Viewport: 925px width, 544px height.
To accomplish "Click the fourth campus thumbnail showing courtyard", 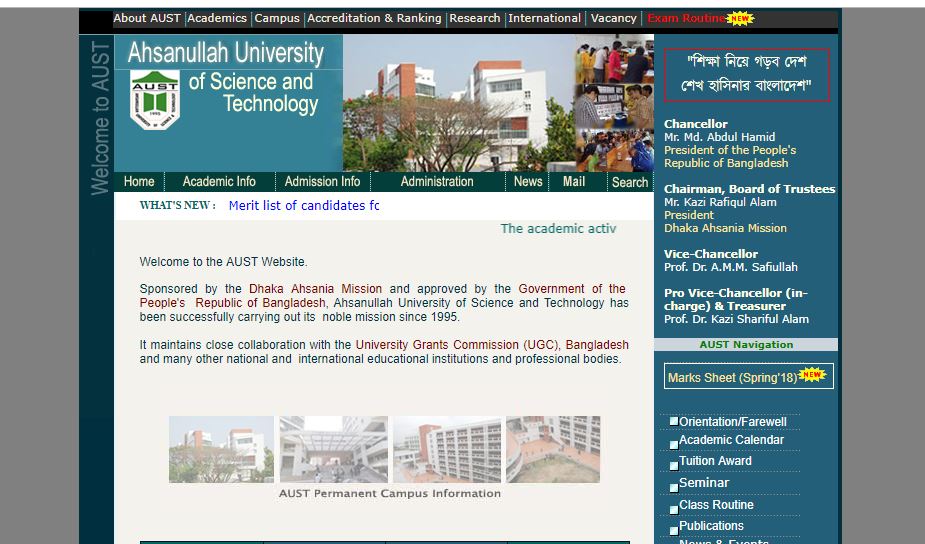I will [553, 450].
